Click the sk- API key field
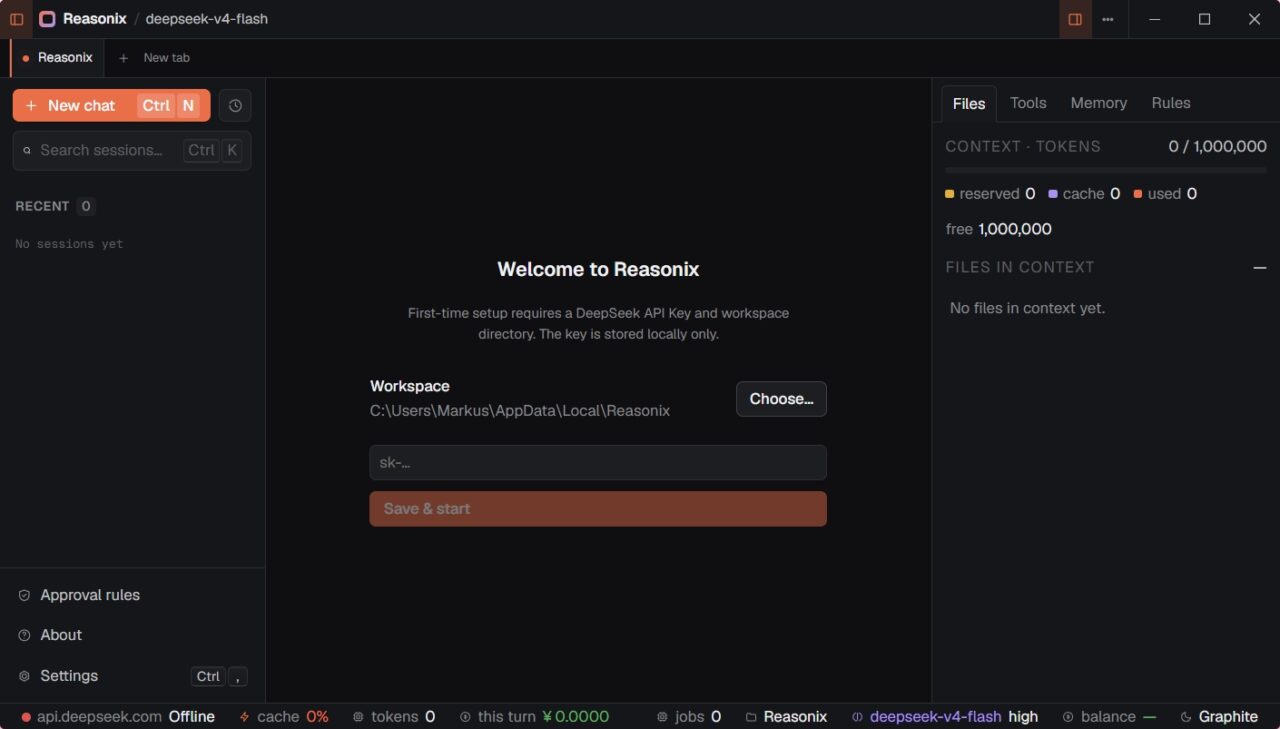This screenshot has height=729, width=1280. 598,463
